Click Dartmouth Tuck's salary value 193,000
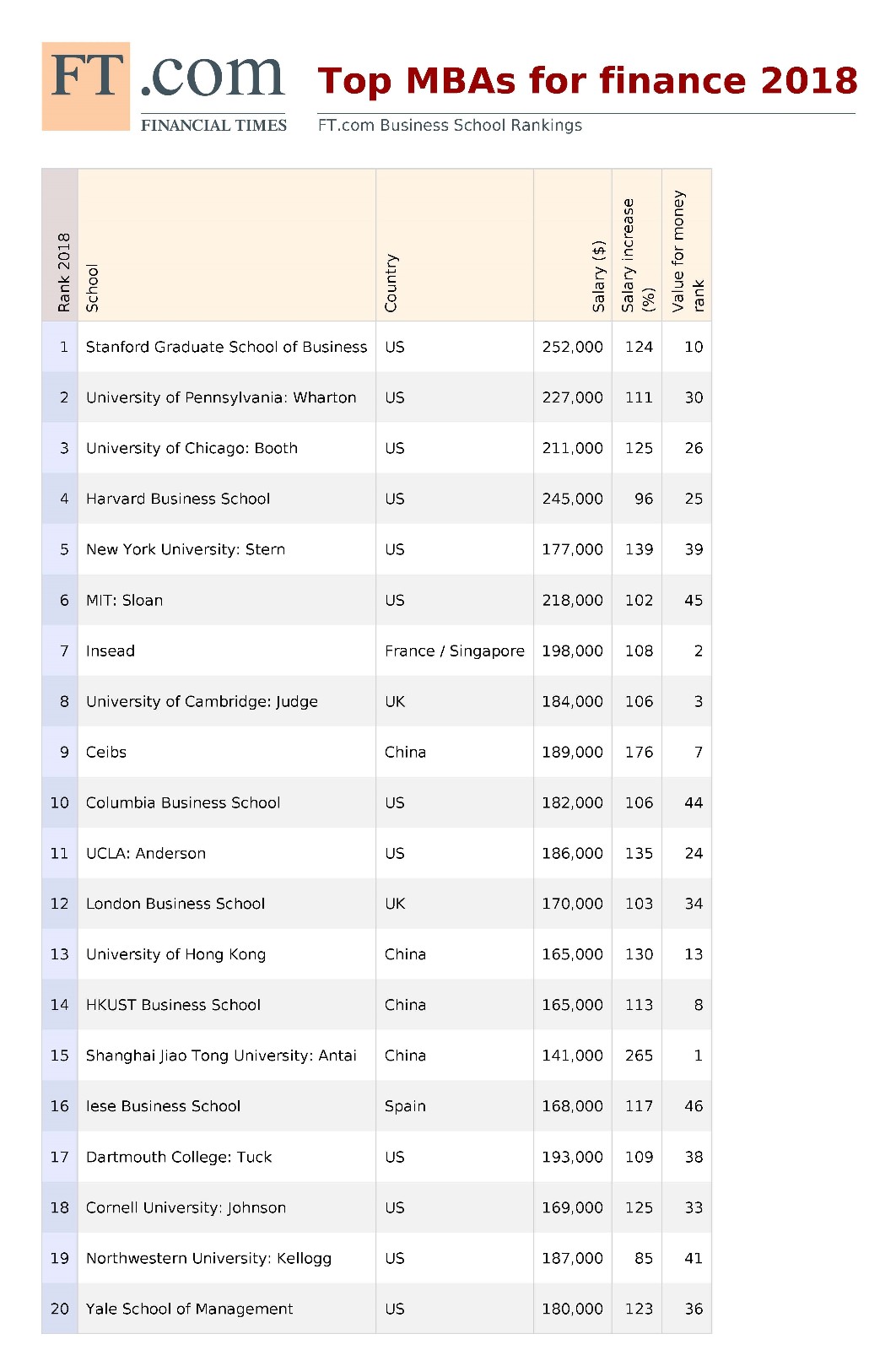This screenshot has width=896, height=1350. [x=573, y=1157]
